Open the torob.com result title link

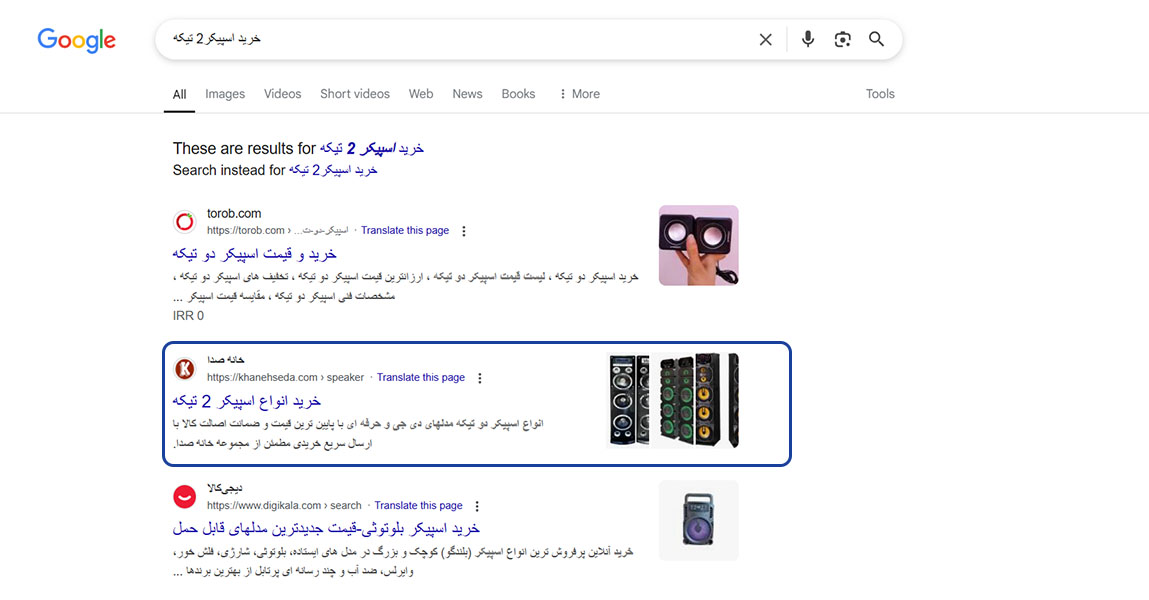pos(254,254)
